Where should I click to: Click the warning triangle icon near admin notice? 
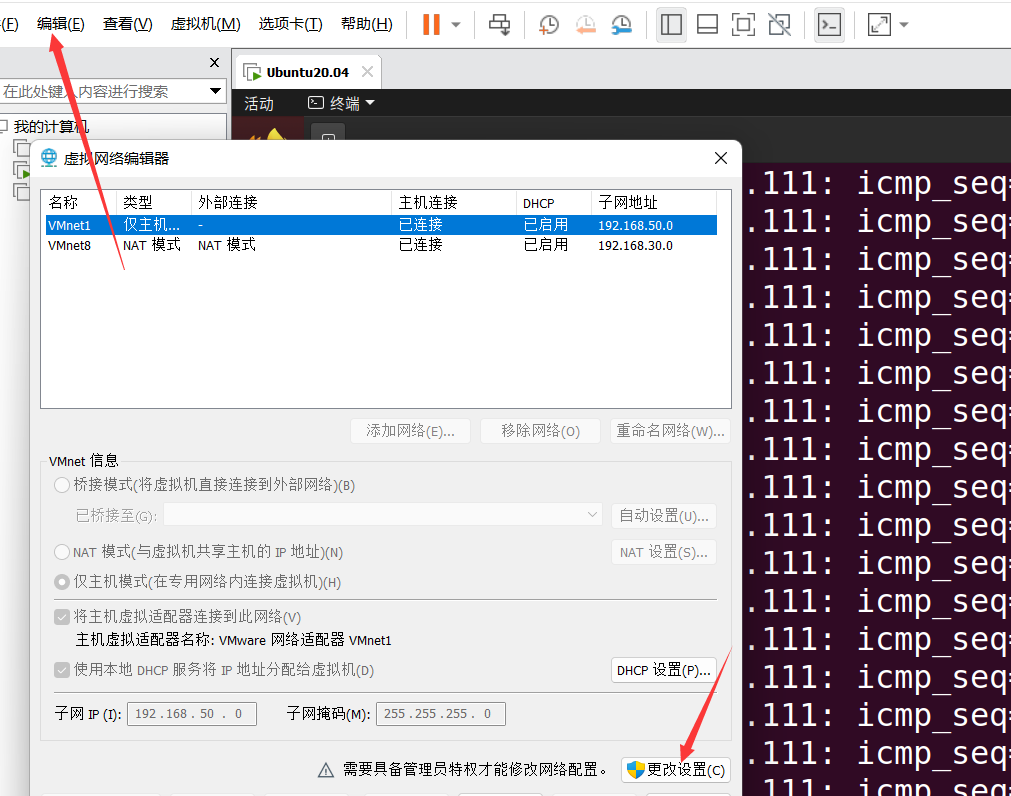point(326,770)
